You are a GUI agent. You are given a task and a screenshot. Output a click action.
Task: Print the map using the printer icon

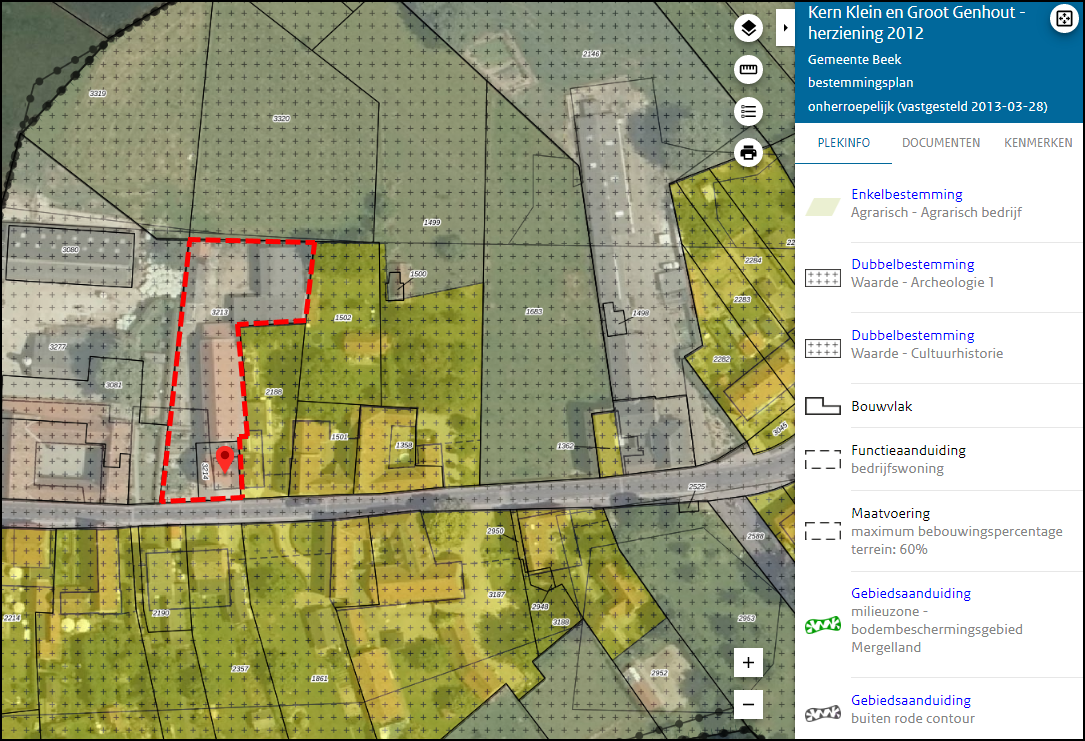(x=748, y=152)
